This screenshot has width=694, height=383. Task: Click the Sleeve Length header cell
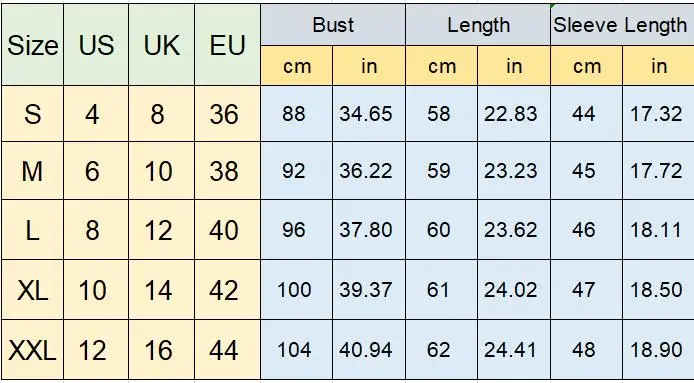click(622, 25)
